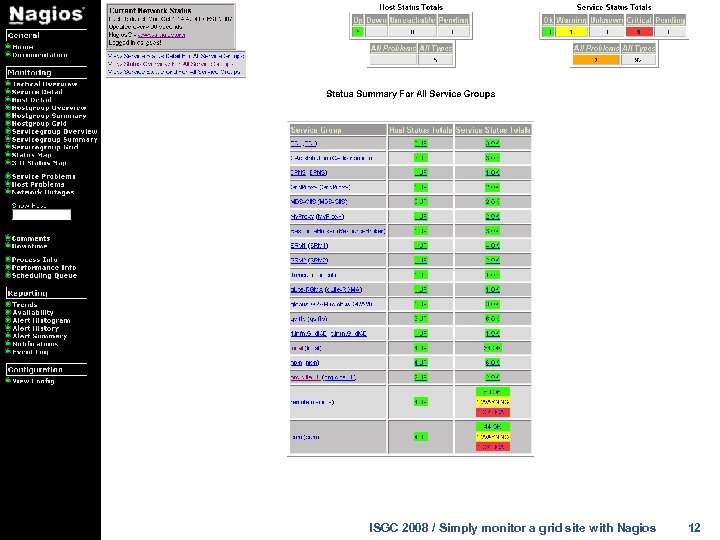Click the bullet icon next to Tactical Overview

(8, 84)
